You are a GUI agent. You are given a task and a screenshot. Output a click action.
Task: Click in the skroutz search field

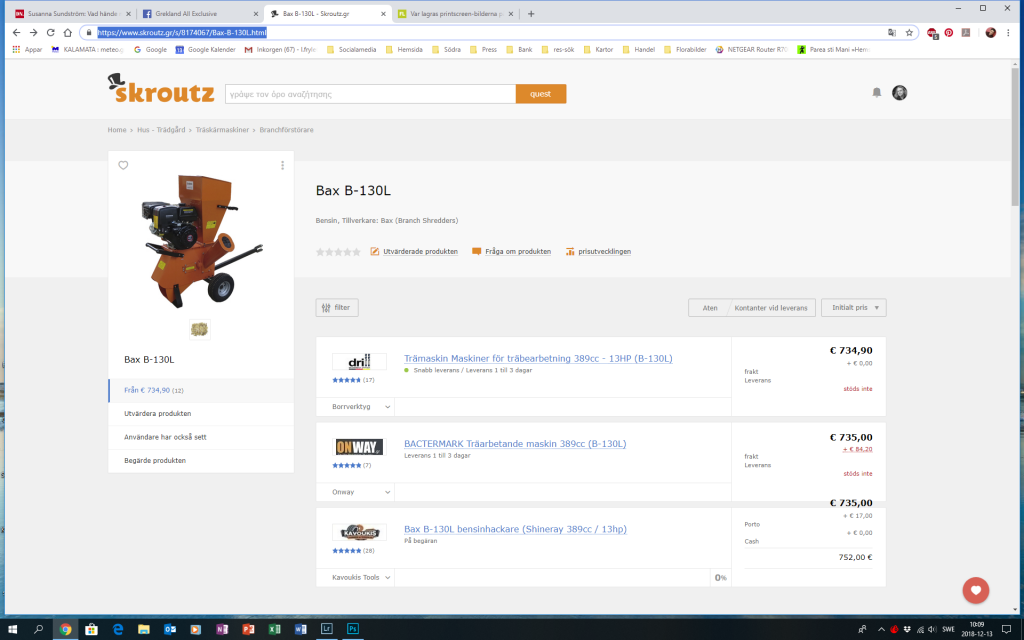(370, 94)
